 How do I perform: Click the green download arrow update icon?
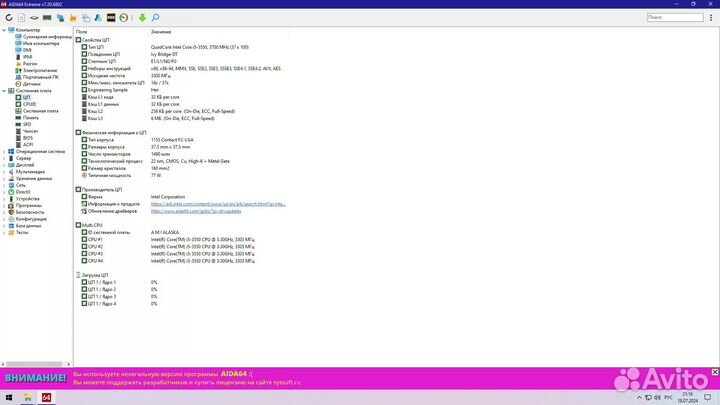point(142,17)
